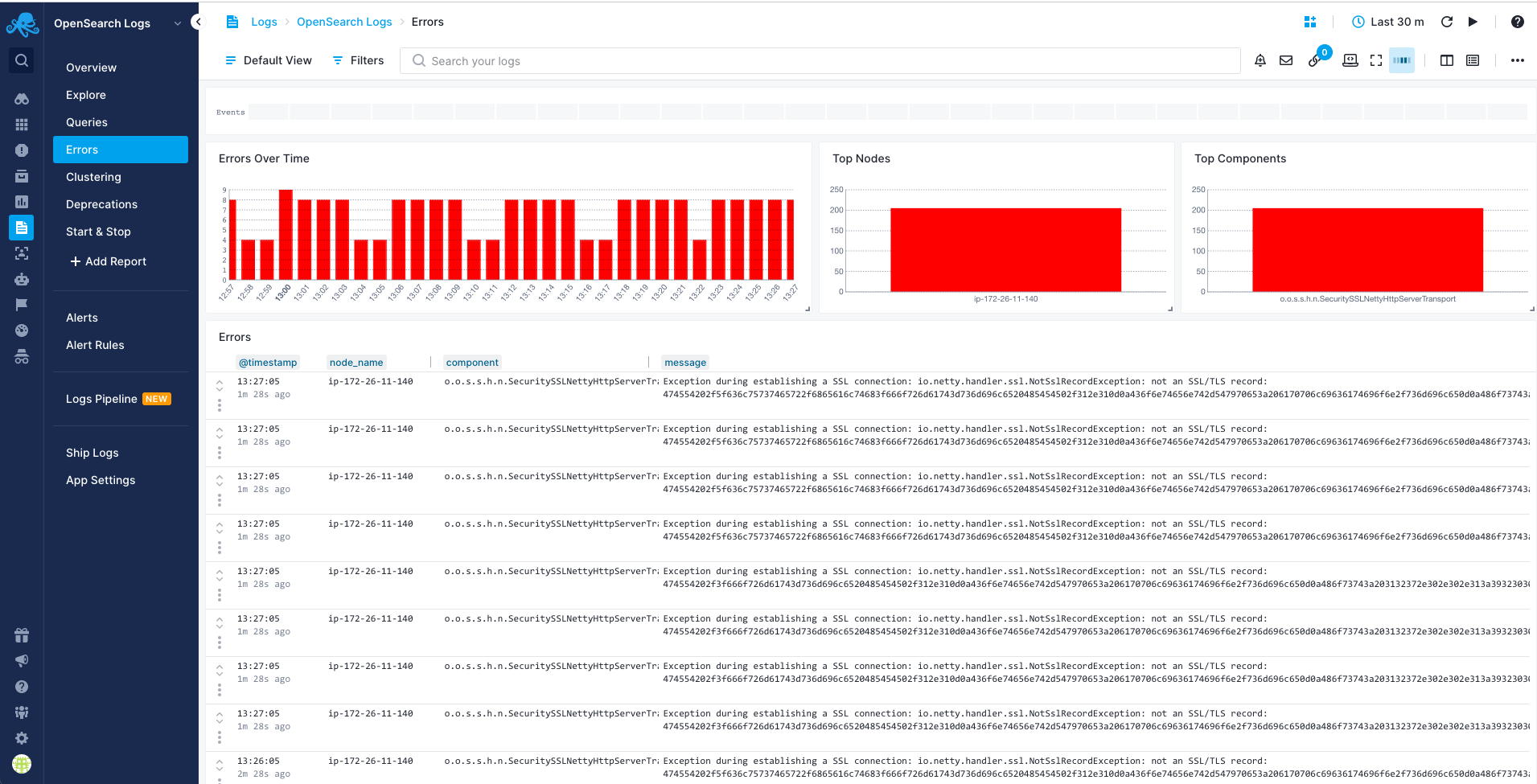Open the user avatar at bottom left

coord(22,764)
